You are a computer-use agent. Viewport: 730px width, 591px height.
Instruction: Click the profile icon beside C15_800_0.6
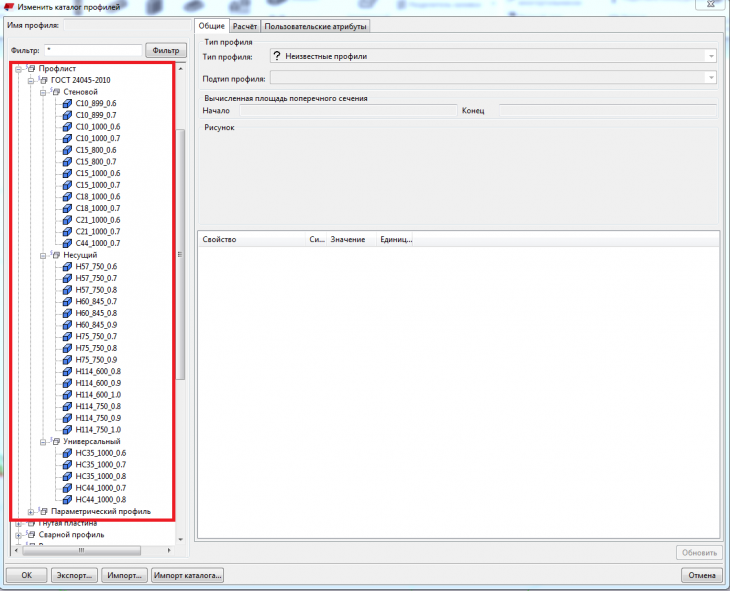[67, 150]
